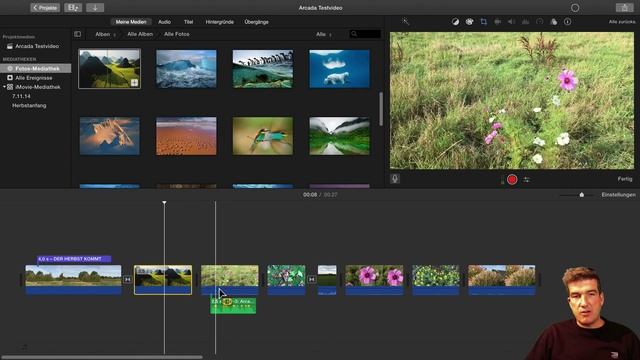Select the orange desert sand photo thumbnail
Image resolution: width=640 pixels, height=360 pixels.
tap(186, 136)
